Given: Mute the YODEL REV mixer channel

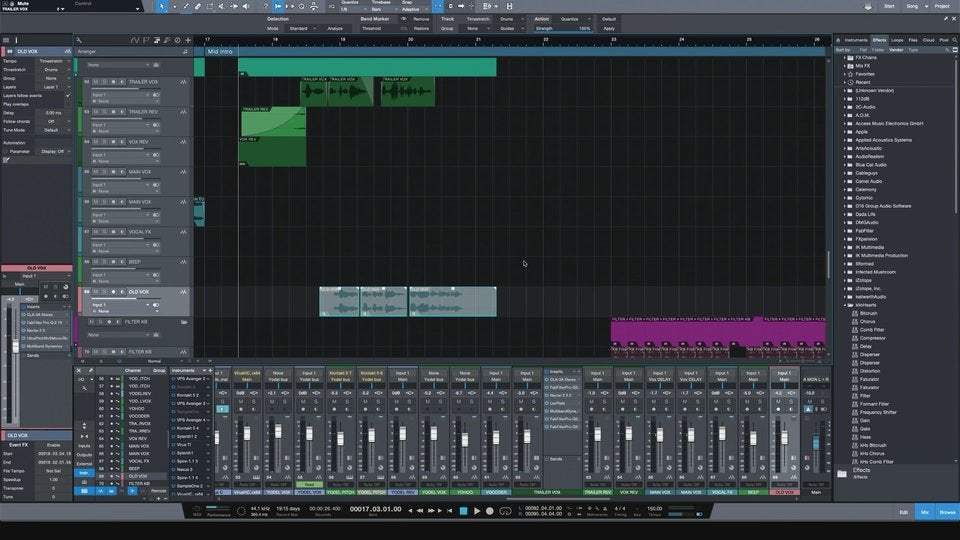Looking at the screenshot, I should coord(397,402).
